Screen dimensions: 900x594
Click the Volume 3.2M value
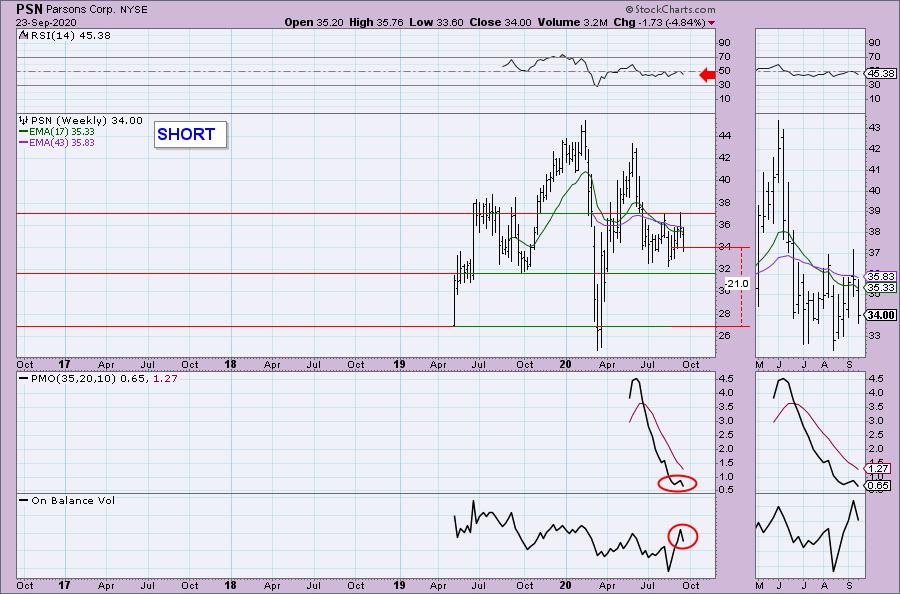572,22
